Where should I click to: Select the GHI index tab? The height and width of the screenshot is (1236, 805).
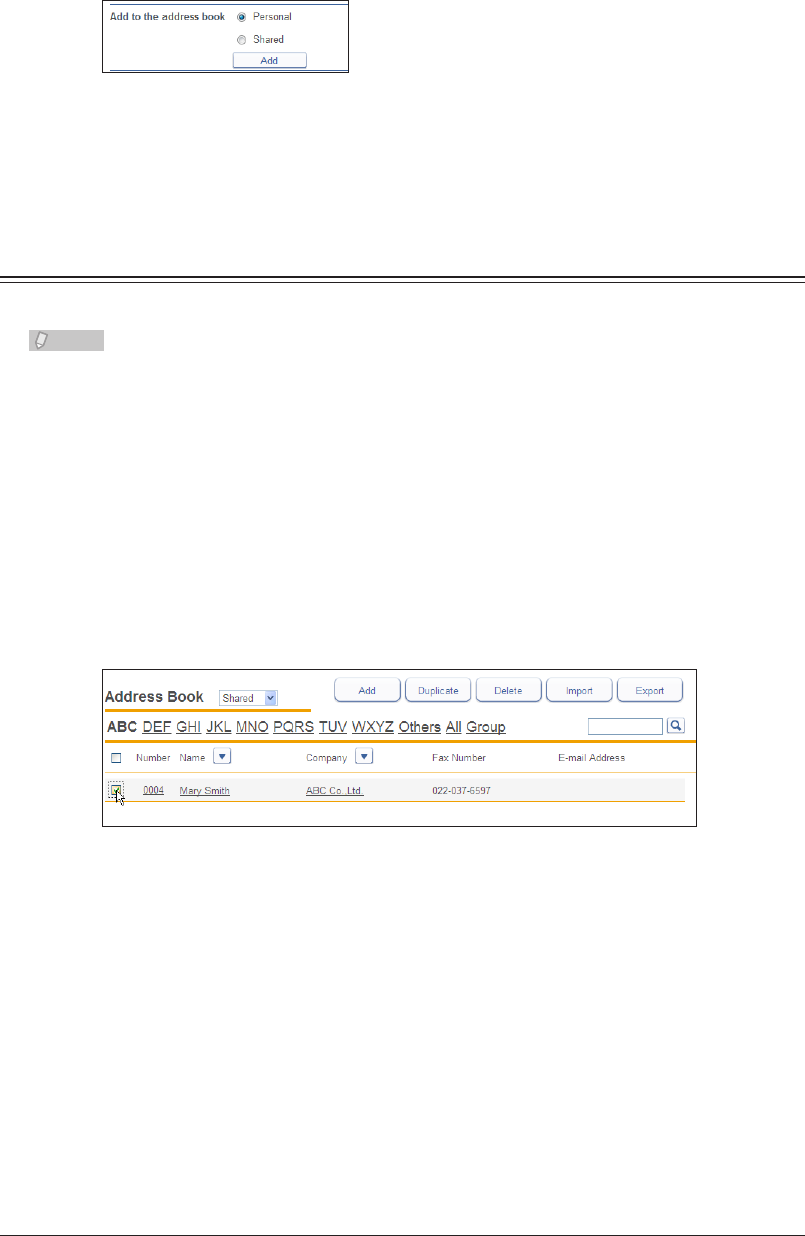(x=189, y=727)
